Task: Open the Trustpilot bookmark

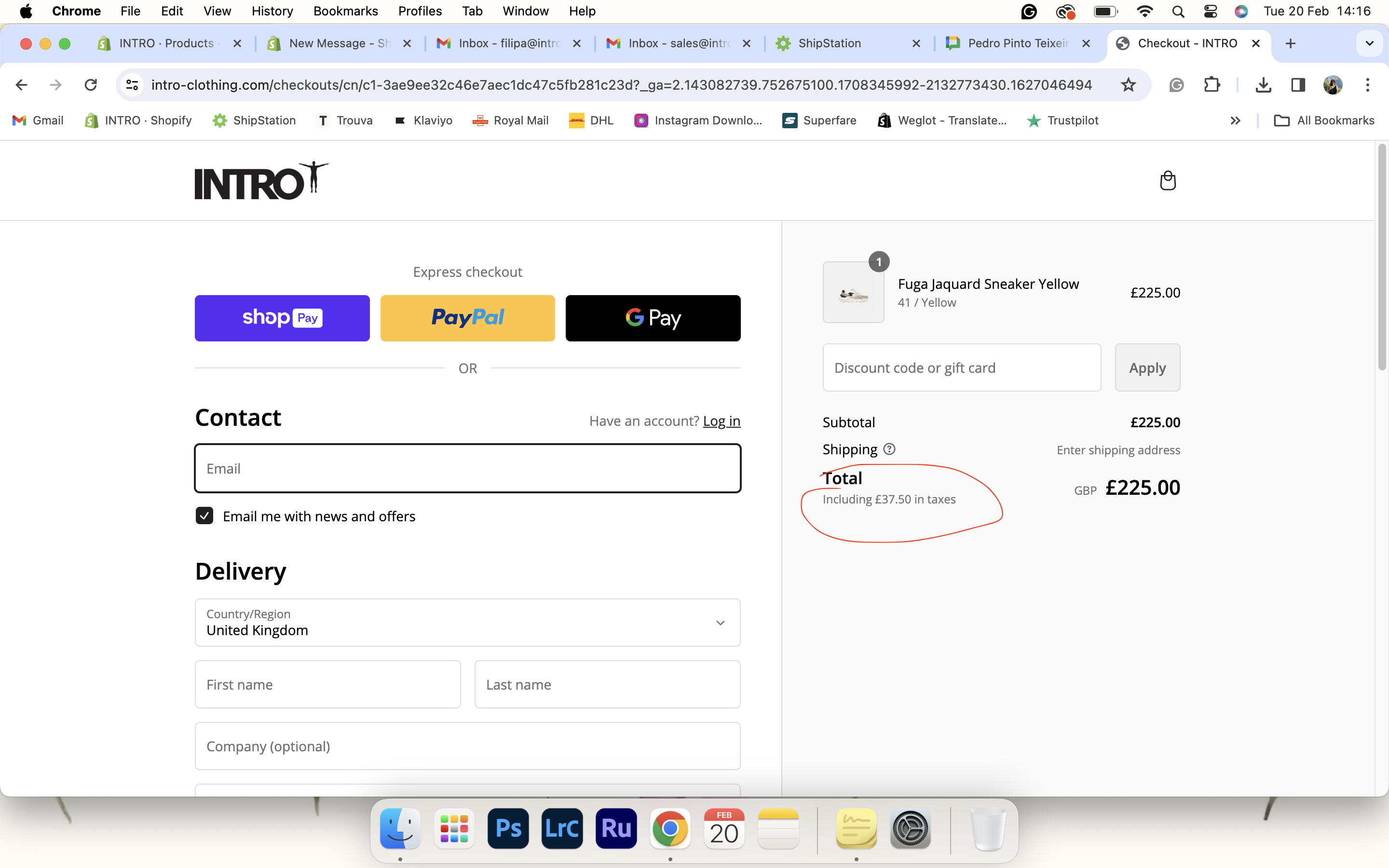Action: (1062, 121)
